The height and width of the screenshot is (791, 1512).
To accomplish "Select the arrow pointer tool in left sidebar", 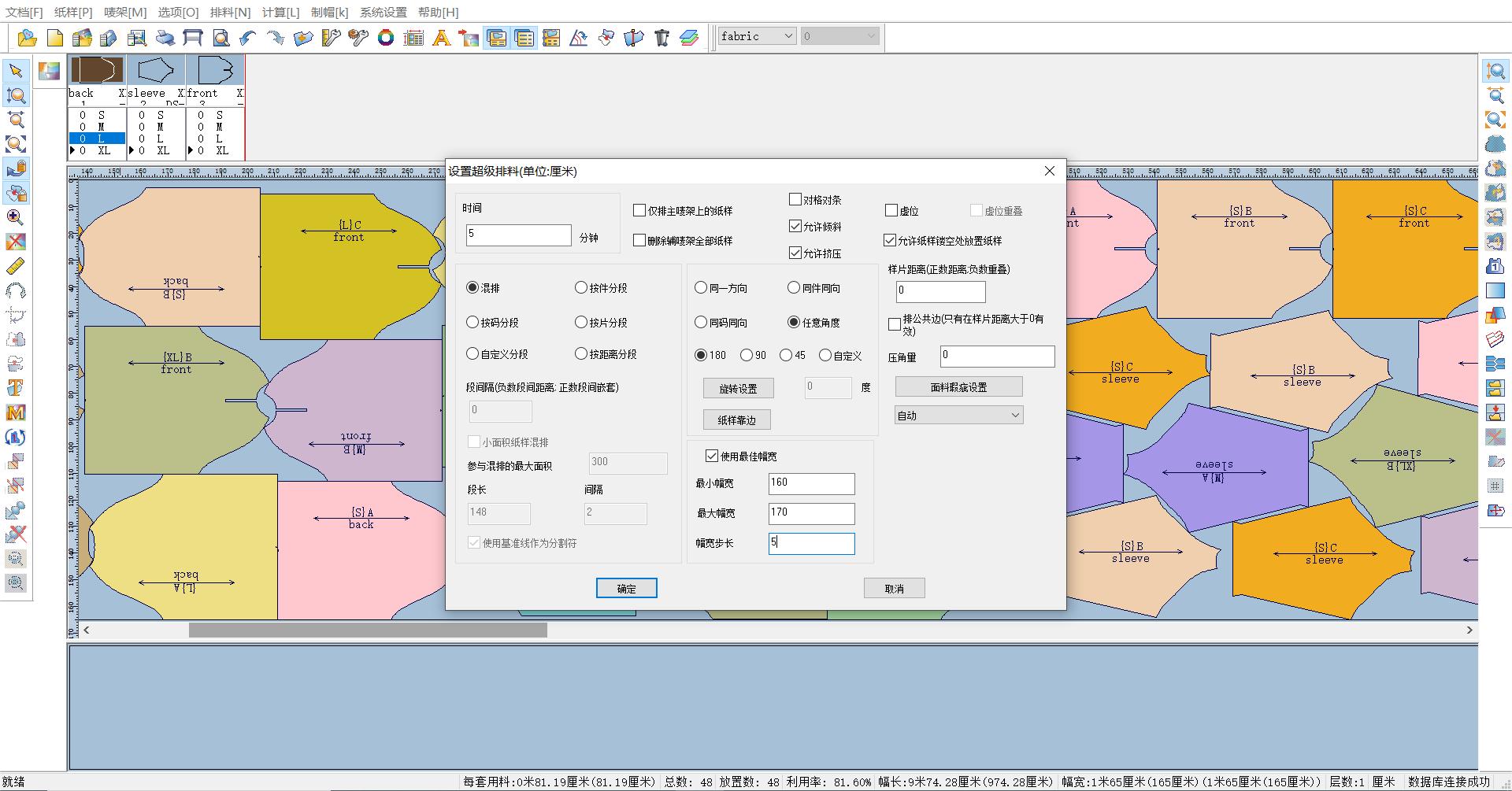I will coord(16,71).
